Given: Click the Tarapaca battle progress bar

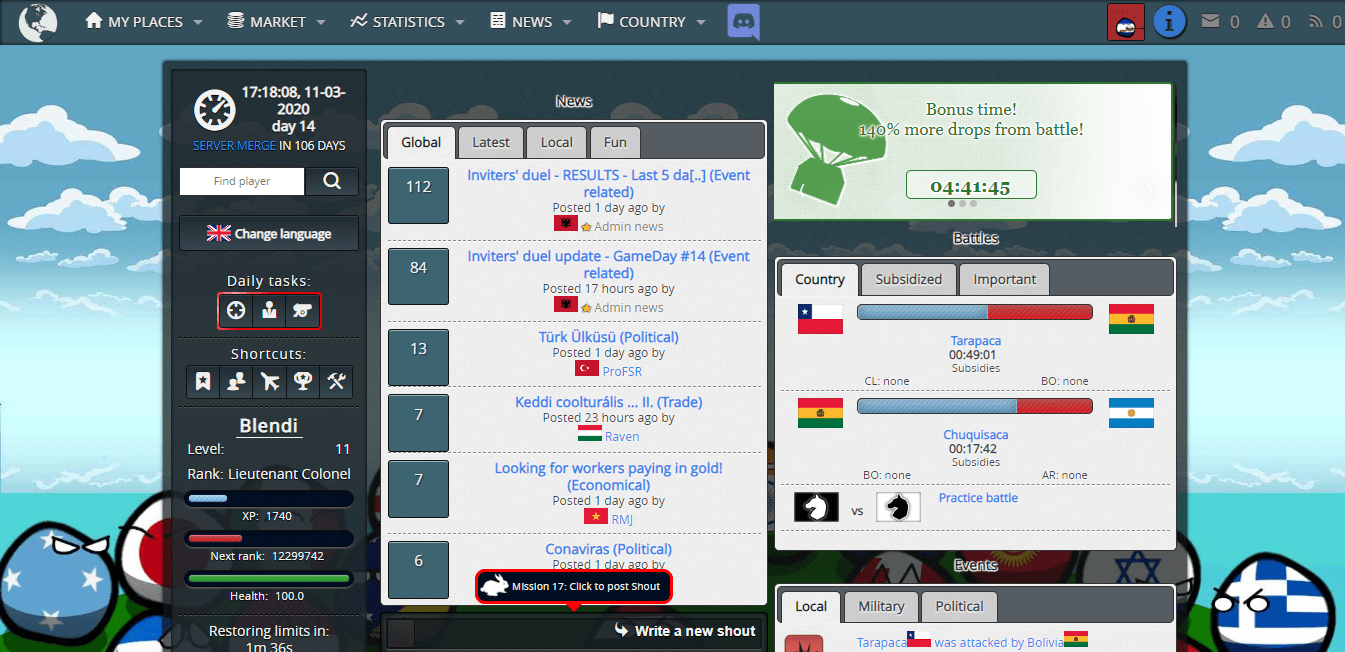Looking at the screenshot, I should click(974, 312).
